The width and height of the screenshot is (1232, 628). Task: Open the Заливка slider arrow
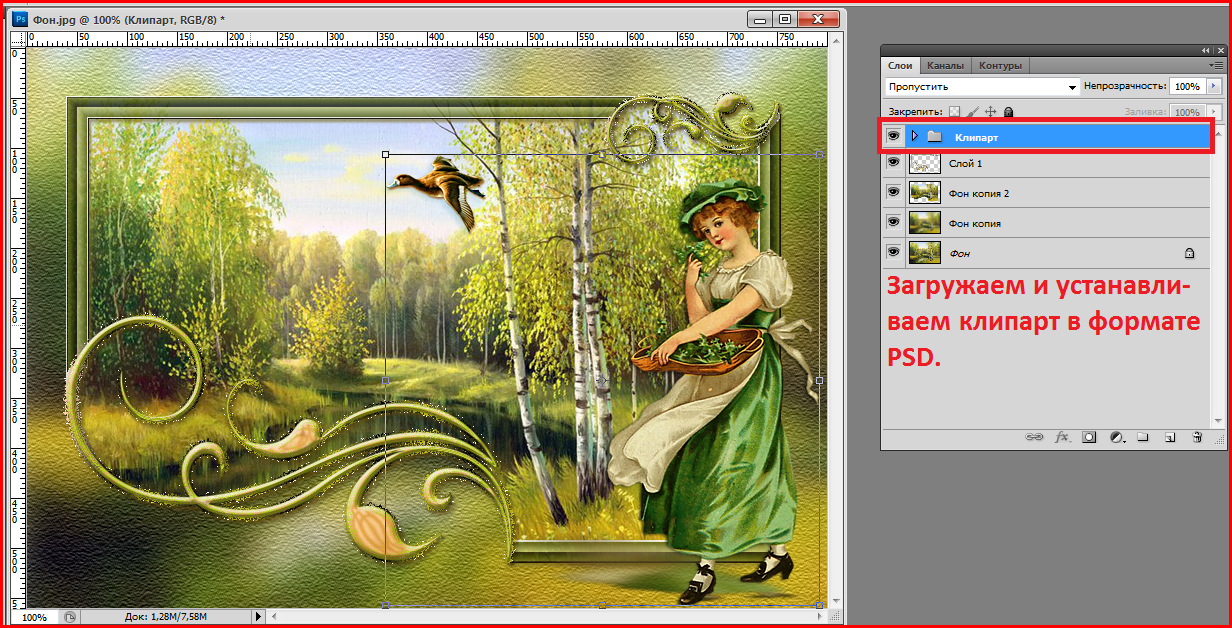coord(1214,113)
